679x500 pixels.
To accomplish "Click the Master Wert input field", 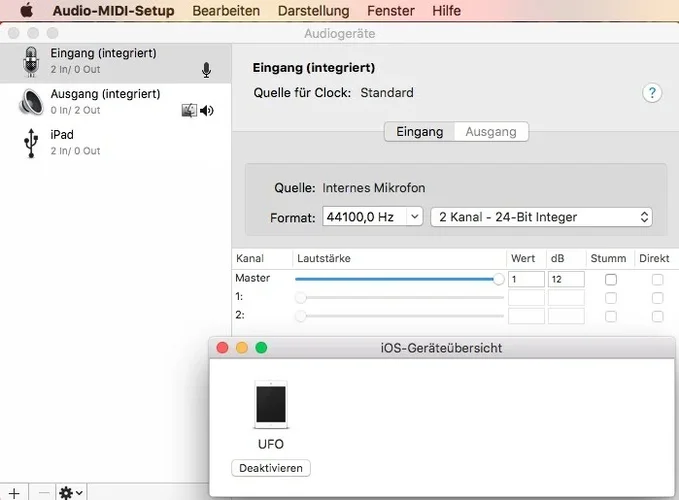I will click(x=526, y=279).
